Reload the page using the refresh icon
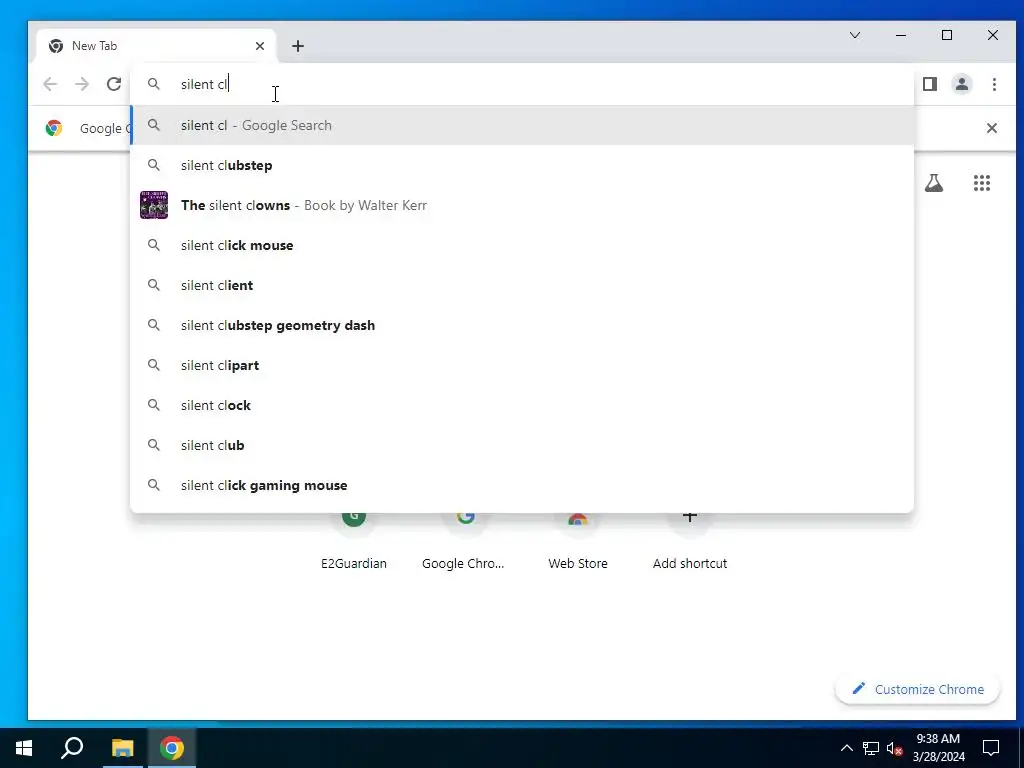1024x768 pixels. click(114, 84)
